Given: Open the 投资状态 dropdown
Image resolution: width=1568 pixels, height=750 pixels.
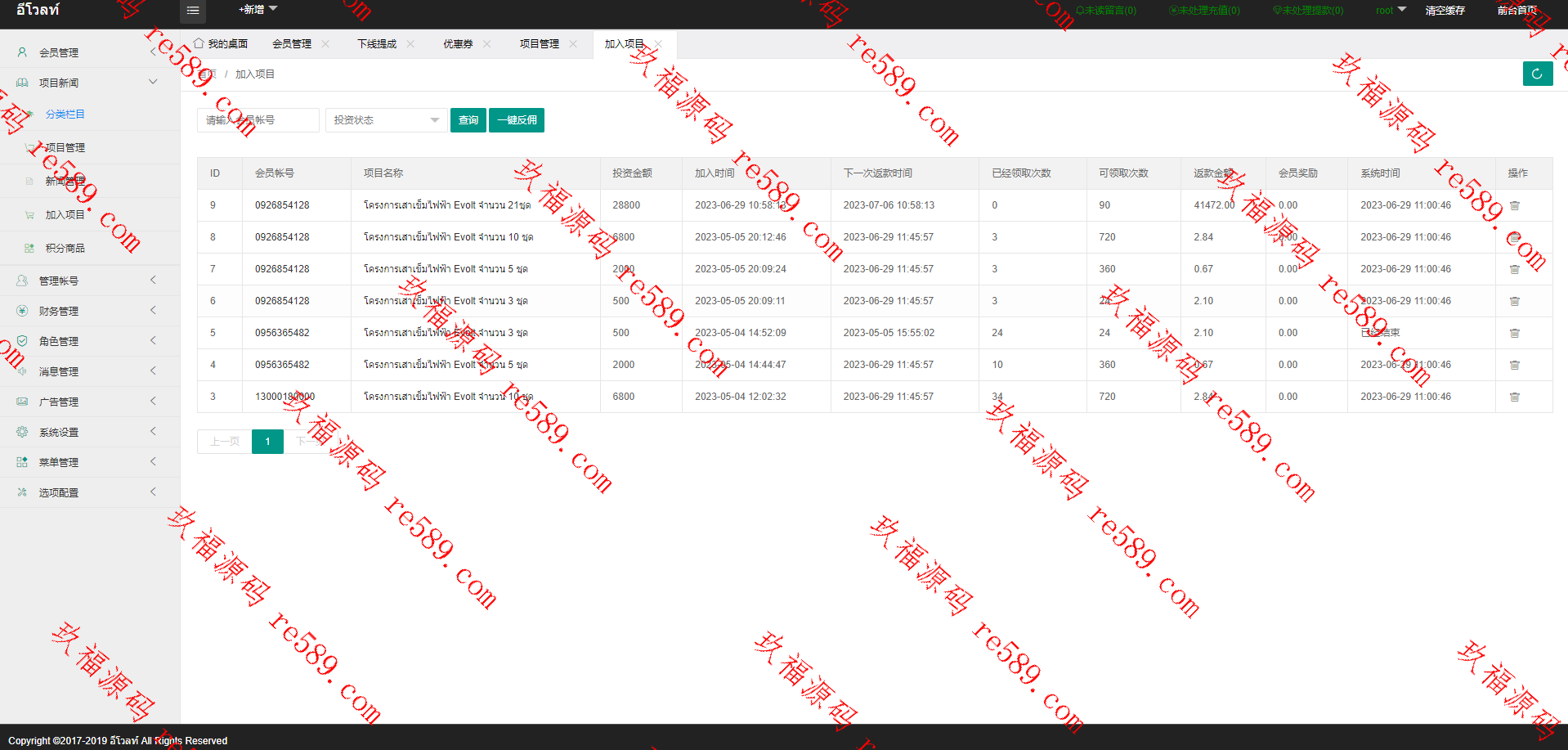Looking at the screenshot, I should coord(386,120).
